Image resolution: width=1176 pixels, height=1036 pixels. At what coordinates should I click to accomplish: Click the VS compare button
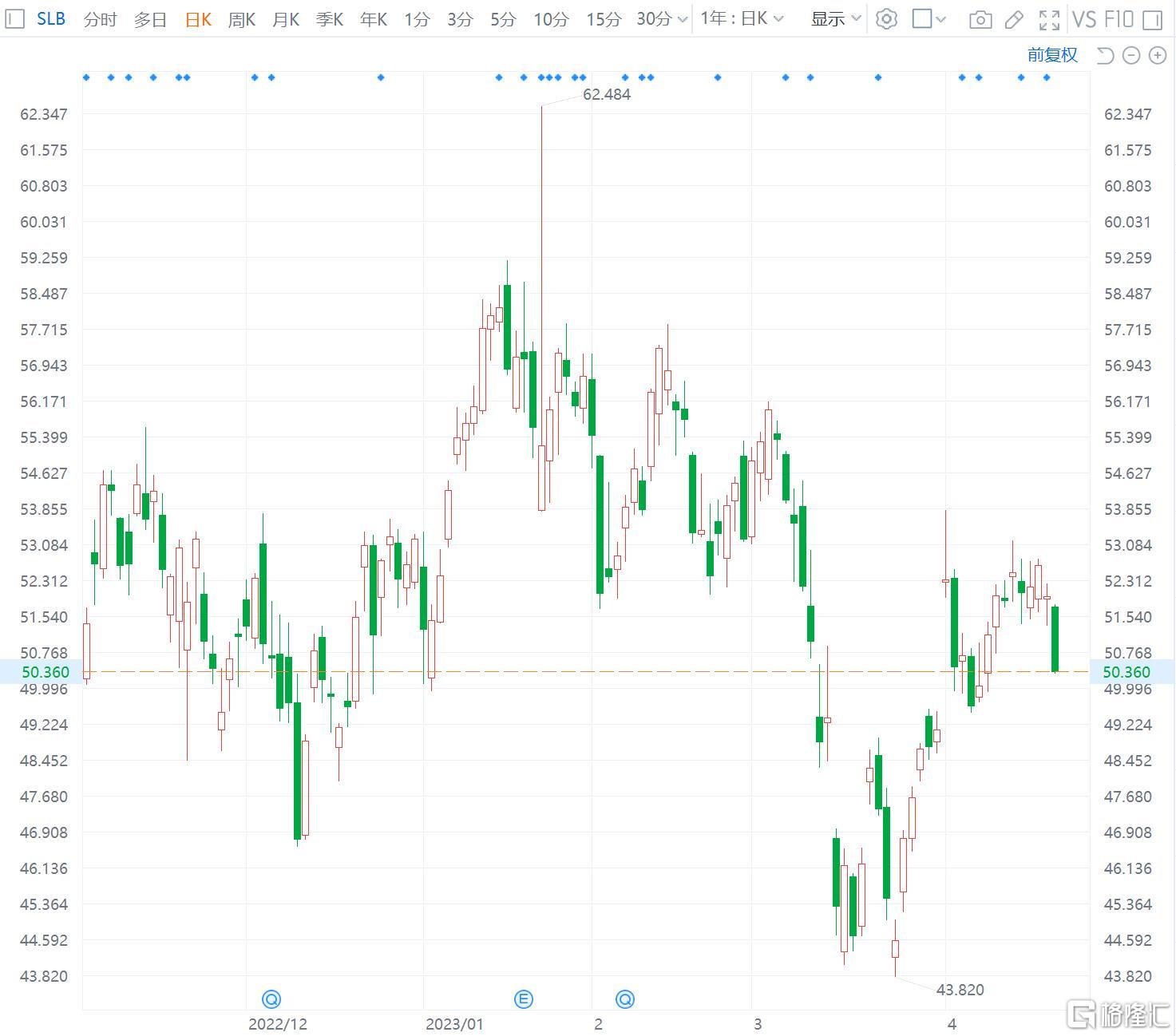[x=1084, y=19]
